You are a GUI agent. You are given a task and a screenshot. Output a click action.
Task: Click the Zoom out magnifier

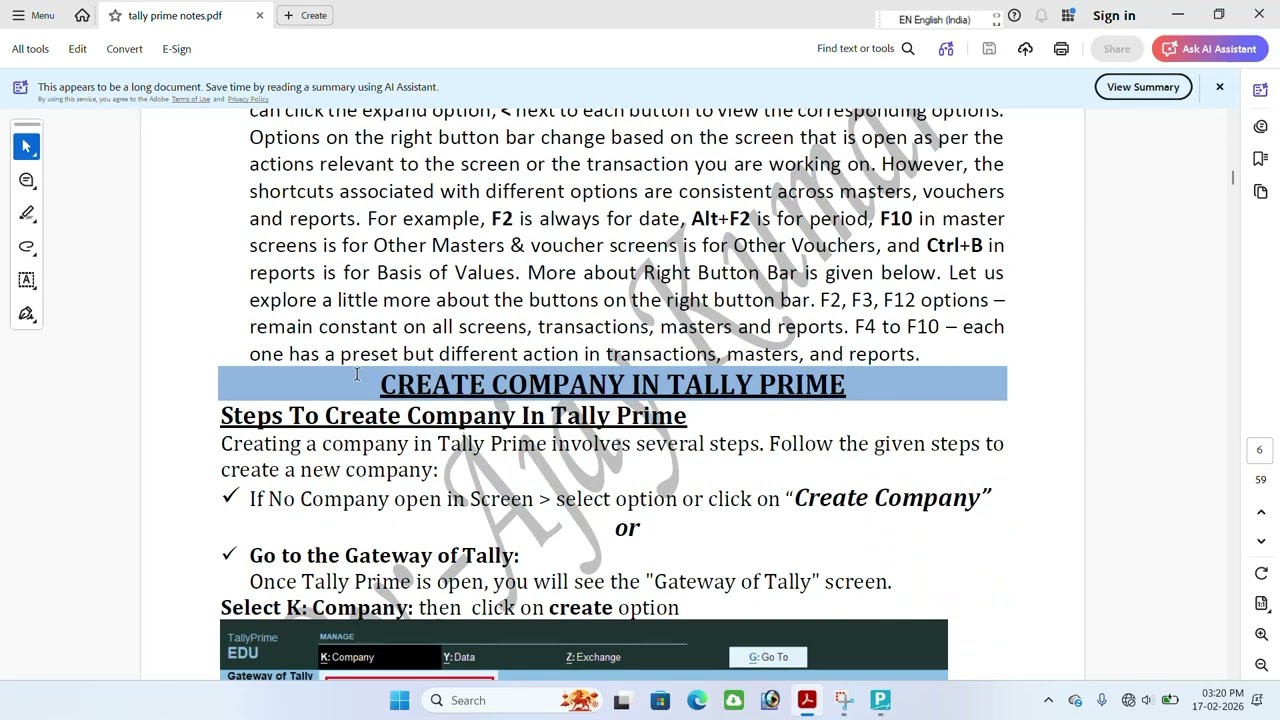click(x=1261, y=666)
